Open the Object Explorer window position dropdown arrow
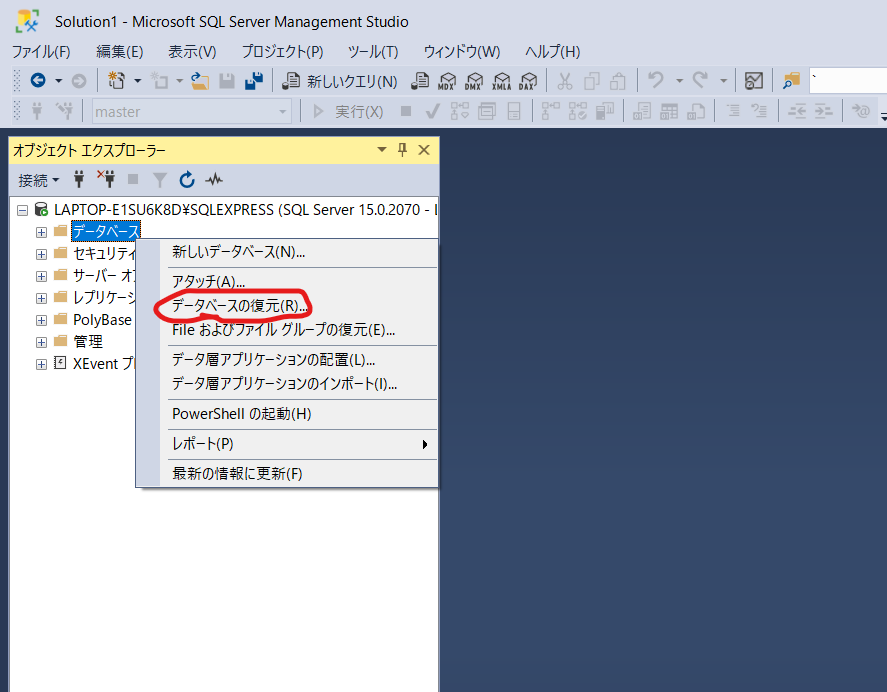Viewport: 887px width, 692px height. coord(382,150)
